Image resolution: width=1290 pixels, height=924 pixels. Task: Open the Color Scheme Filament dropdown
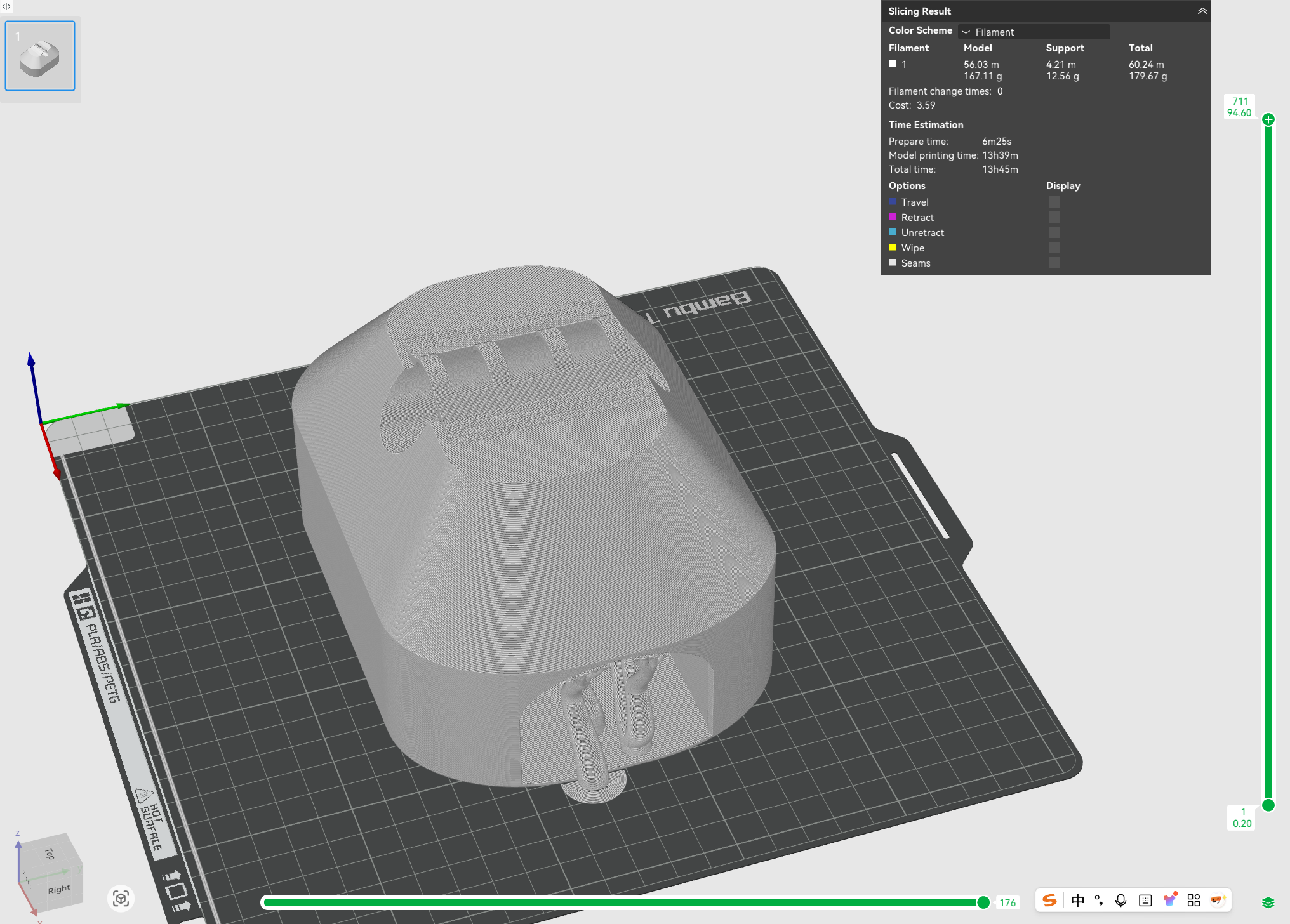(x=1034, y=31)
